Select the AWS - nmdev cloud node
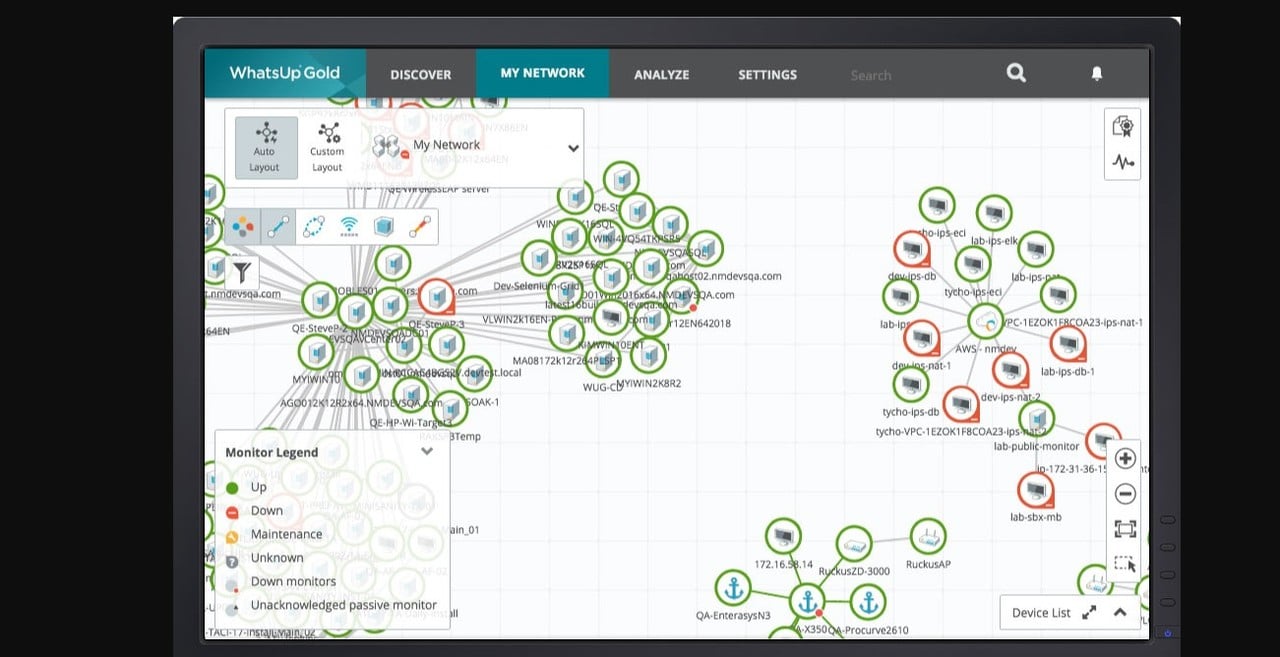The image size is (1280, 657). coord(986,323)
